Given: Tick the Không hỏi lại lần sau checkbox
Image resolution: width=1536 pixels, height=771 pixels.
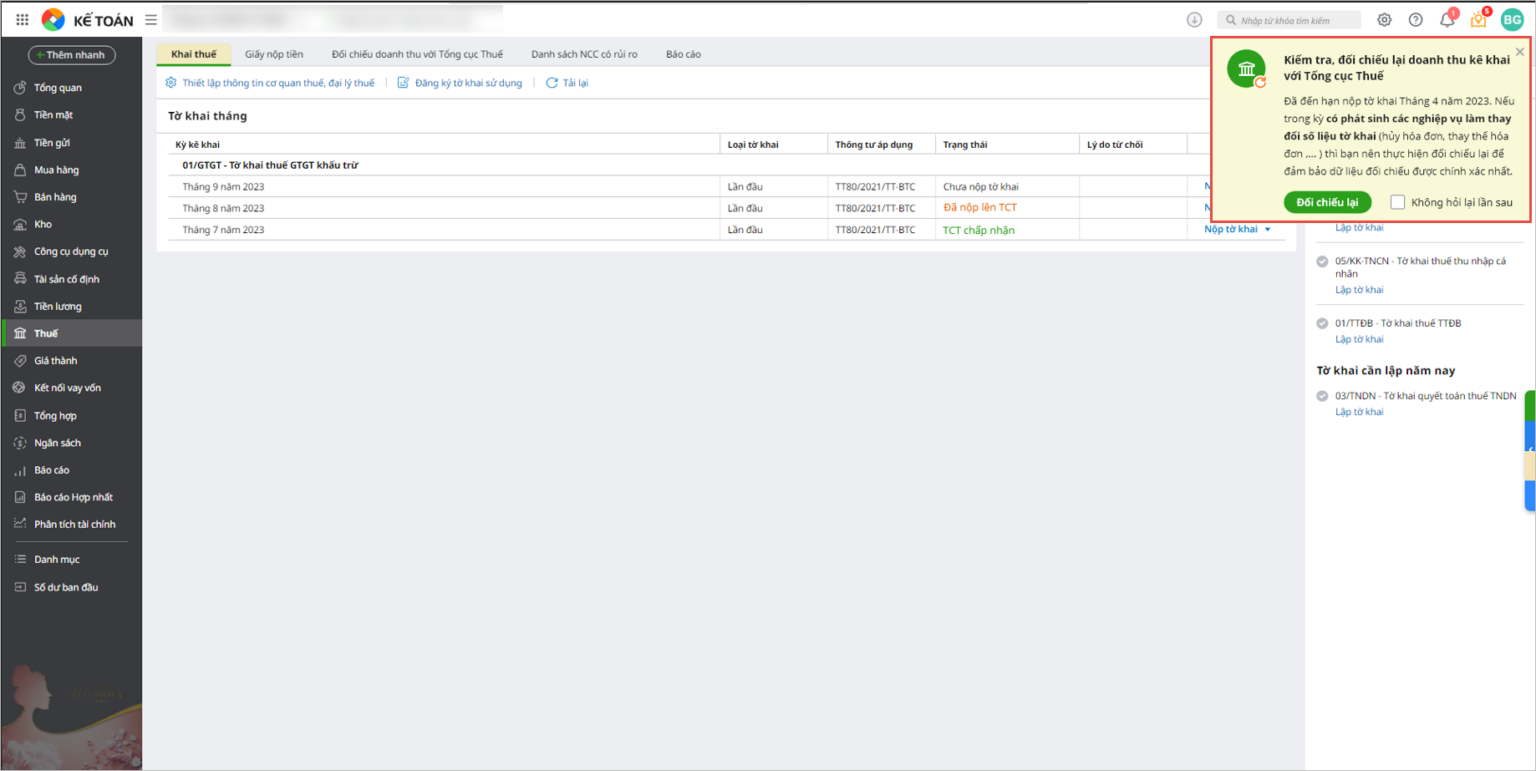Looking at the screenshot, I should (x=1398, y=202).
